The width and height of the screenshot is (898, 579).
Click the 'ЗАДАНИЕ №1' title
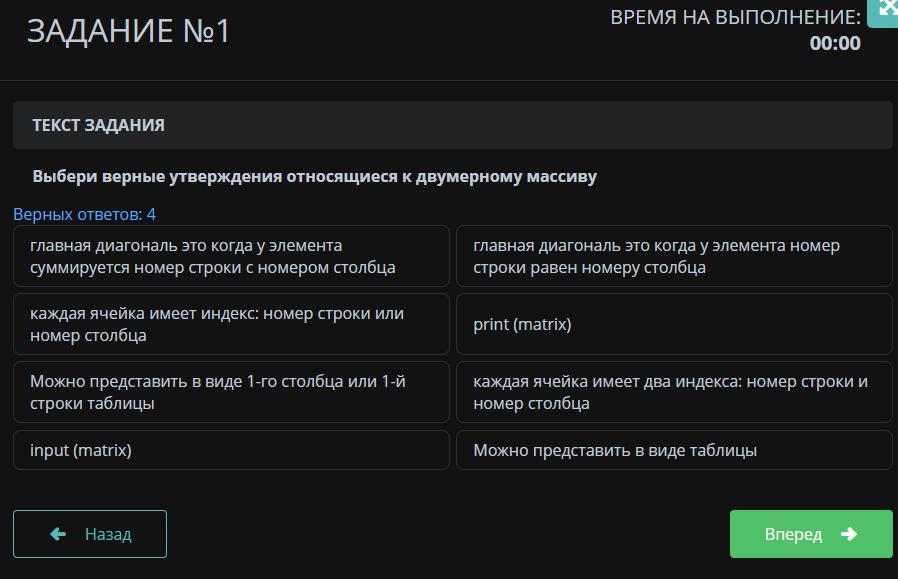click(x=129, y=31)
